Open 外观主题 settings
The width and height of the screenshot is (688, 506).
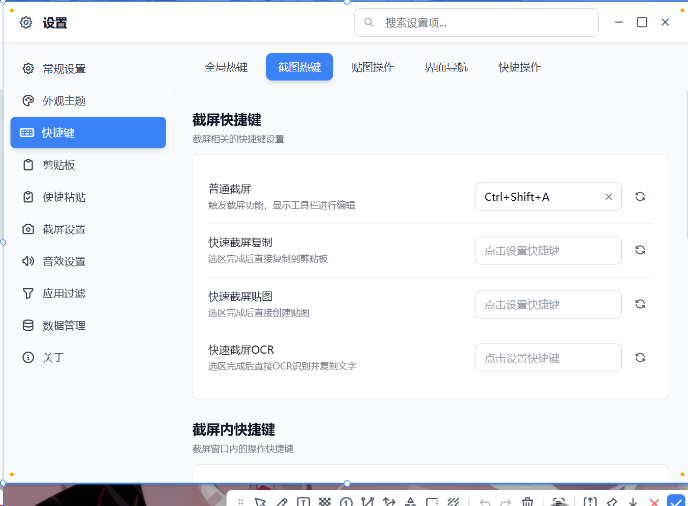coord(88,100)
